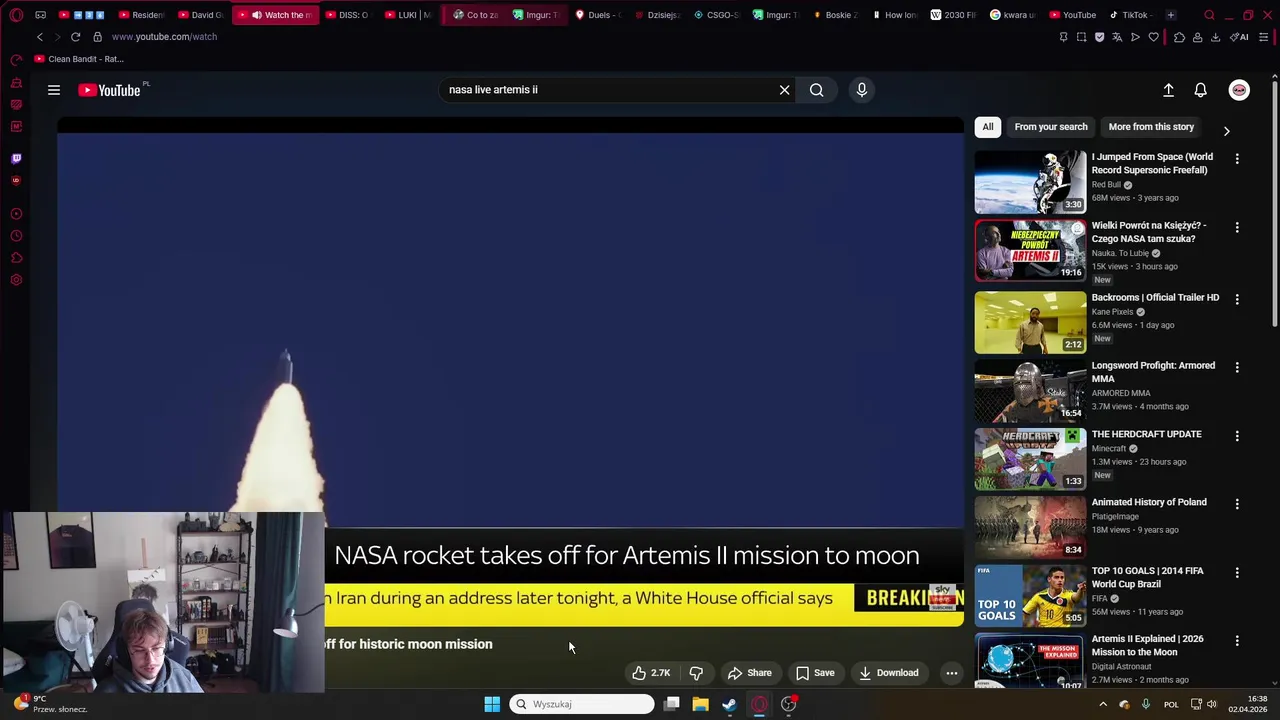Open history clock in Opera sidebar
1280x720 pixels.
16,236
